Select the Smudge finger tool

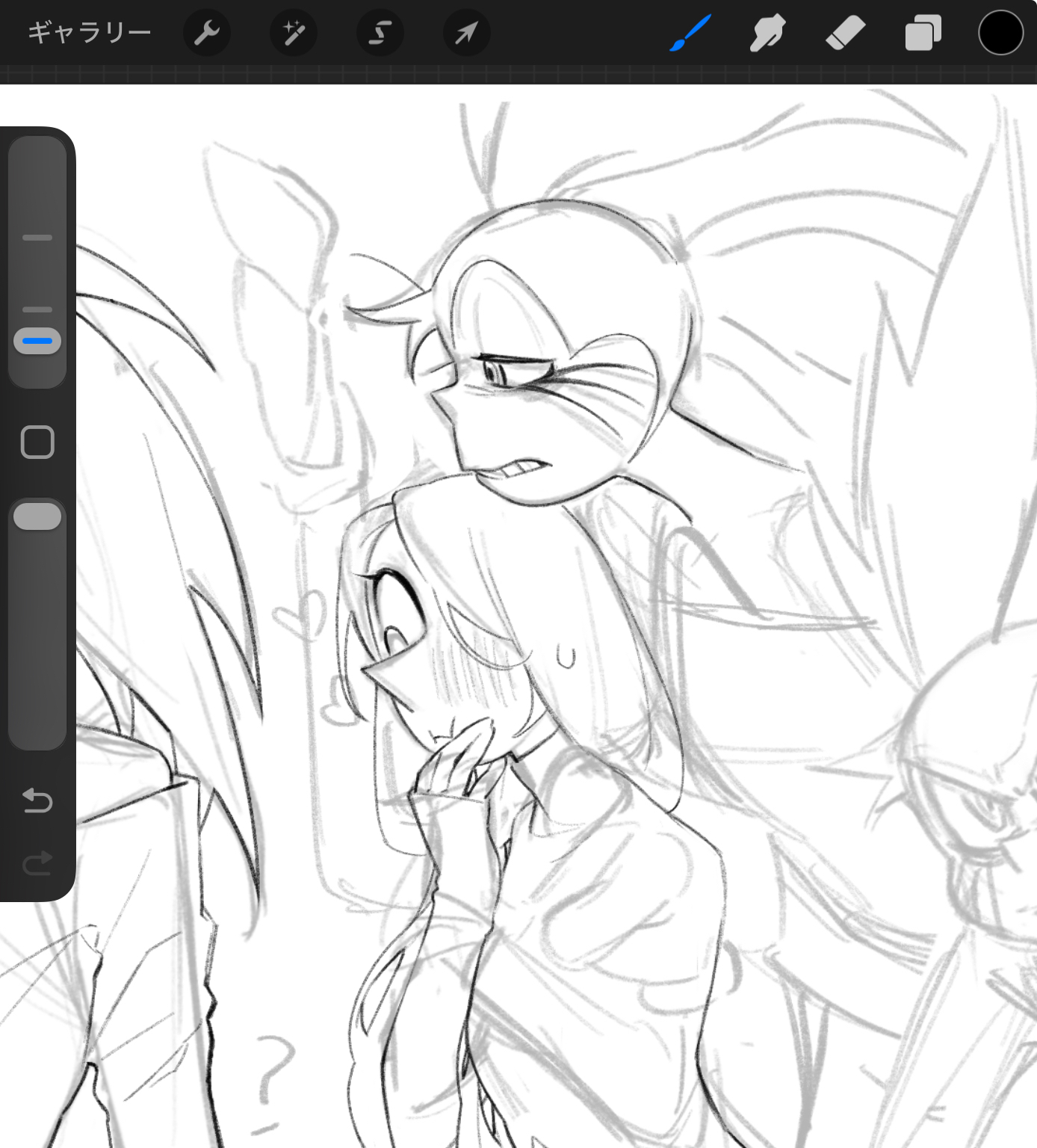click(x=767, y=34)
